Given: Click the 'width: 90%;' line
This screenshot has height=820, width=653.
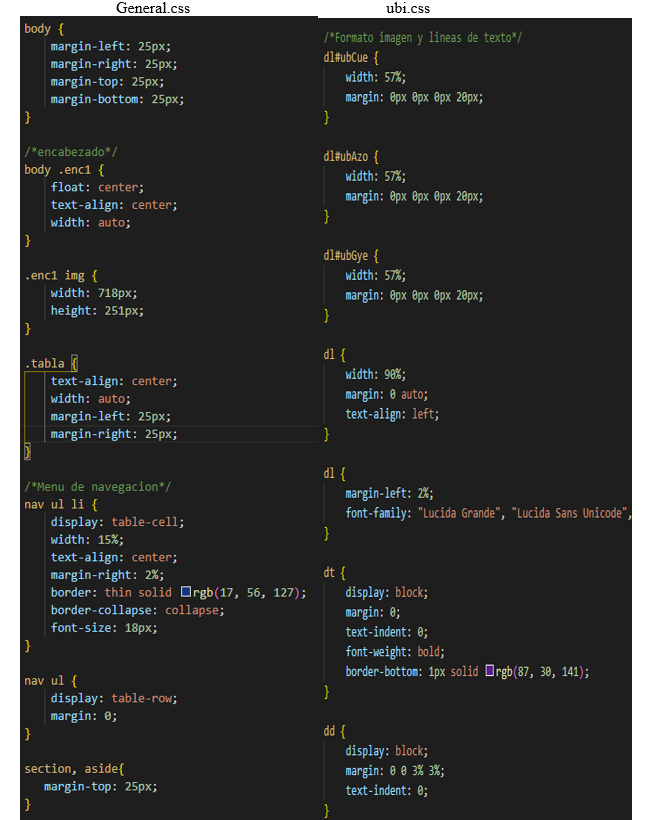Looking at the screenshot, I should click(x=375, y=374).
